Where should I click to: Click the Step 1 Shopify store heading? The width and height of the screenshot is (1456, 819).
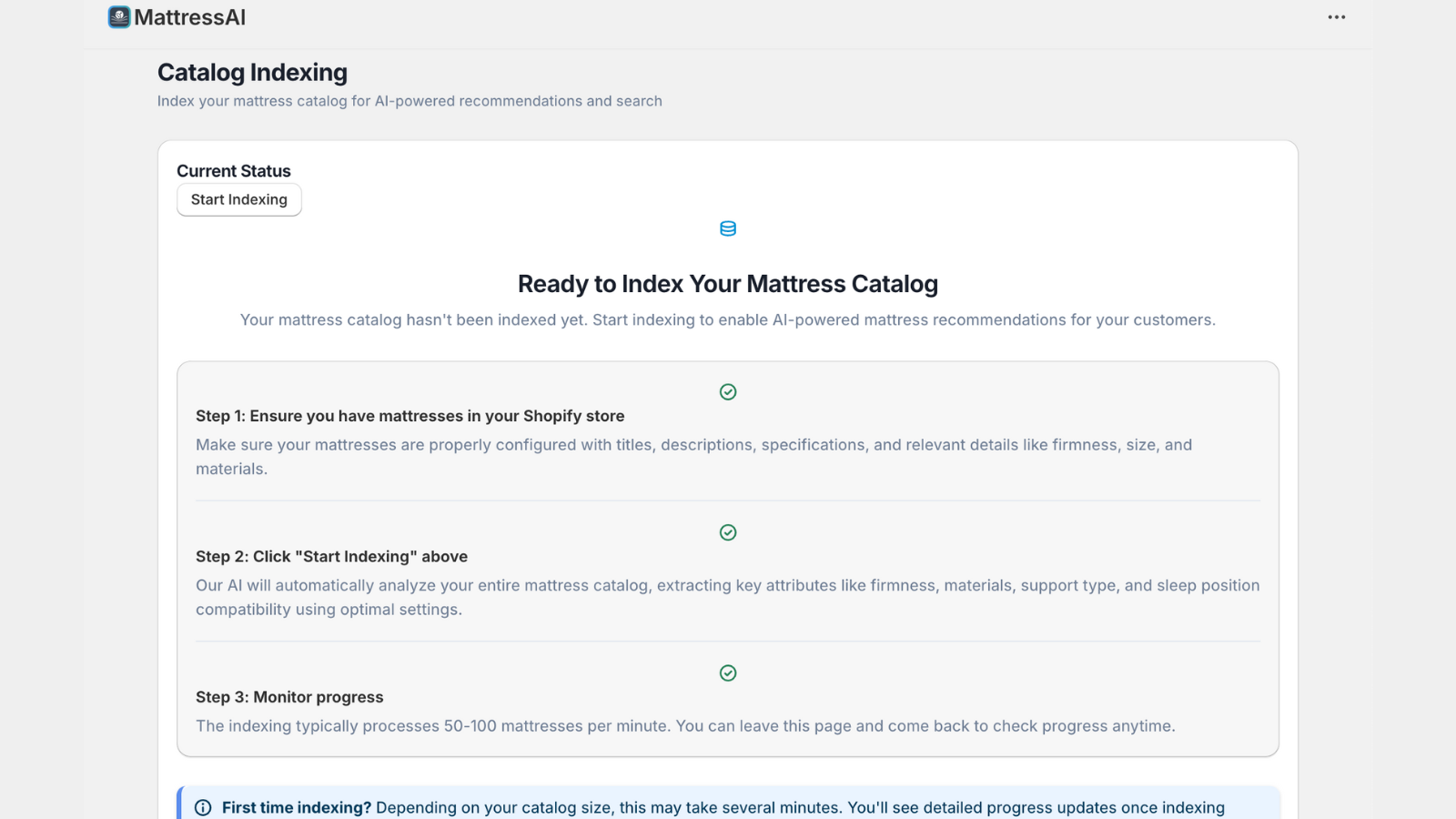(409, 416)
